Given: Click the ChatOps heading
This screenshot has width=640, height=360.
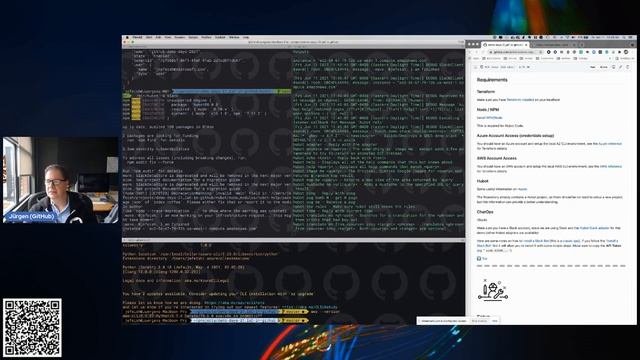Looking at the screenshot, I should [x=485, y=212].
